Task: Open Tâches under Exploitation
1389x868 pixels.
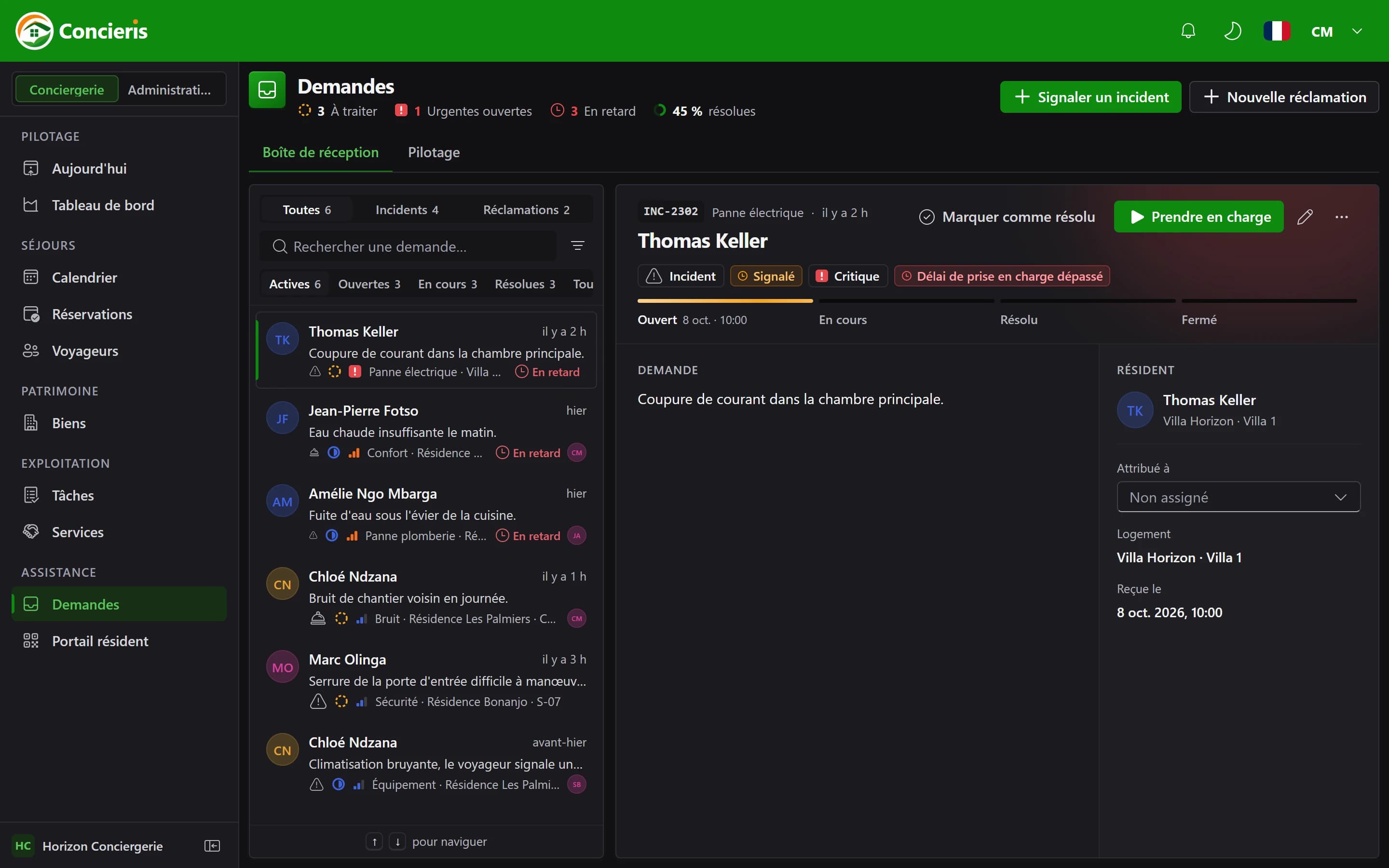Action: [119, 495]
